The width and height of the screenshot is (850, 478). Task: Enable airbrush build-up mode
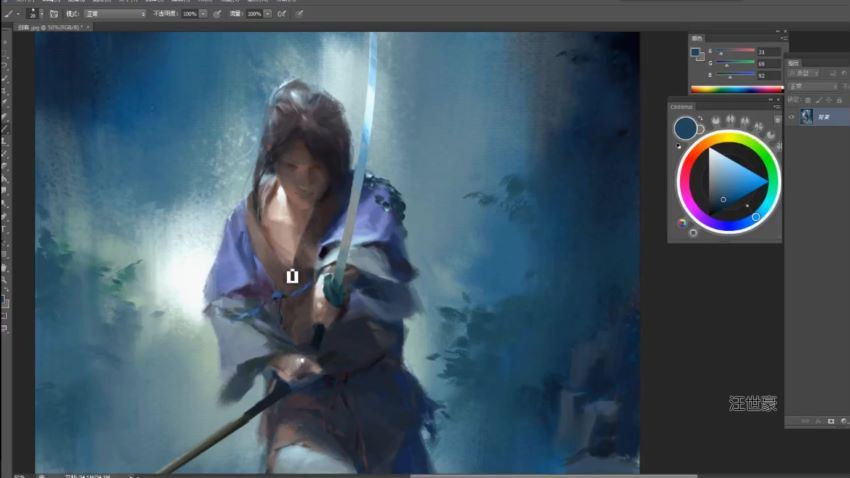click(x=281, y=14)
